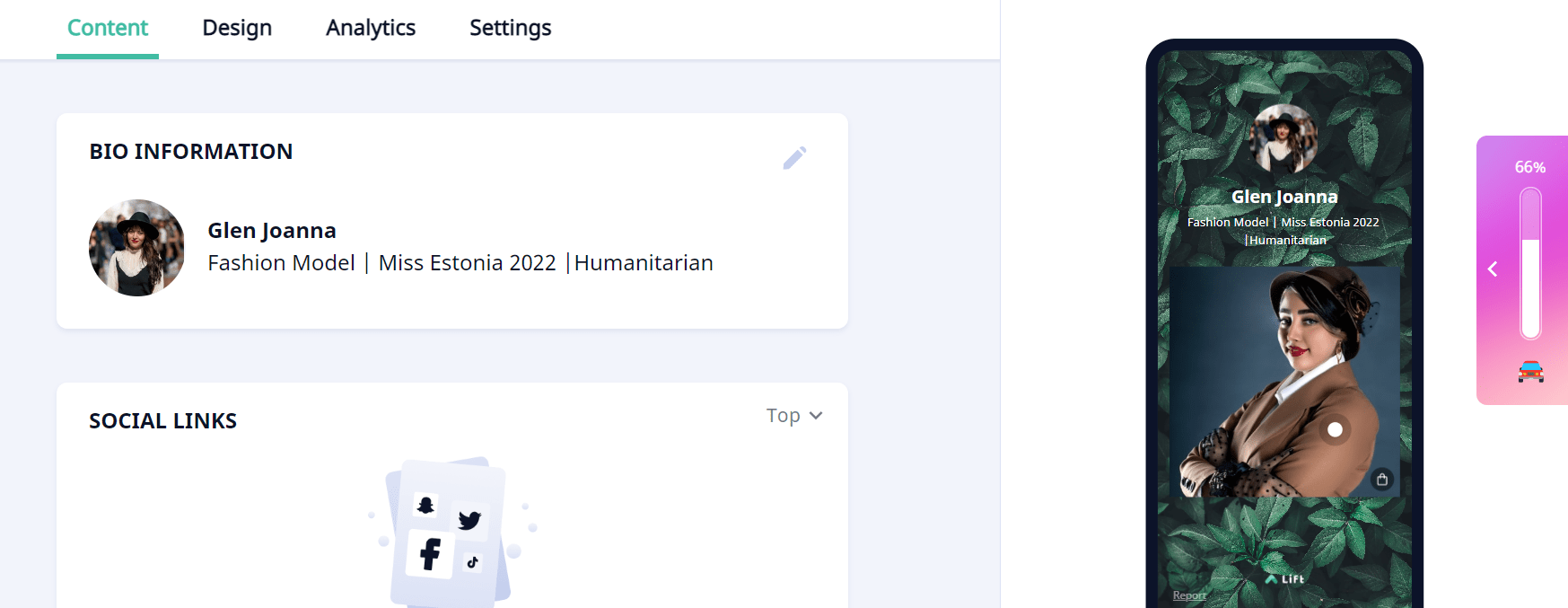
Task: Go to the Settings tab
Action: 511,28
